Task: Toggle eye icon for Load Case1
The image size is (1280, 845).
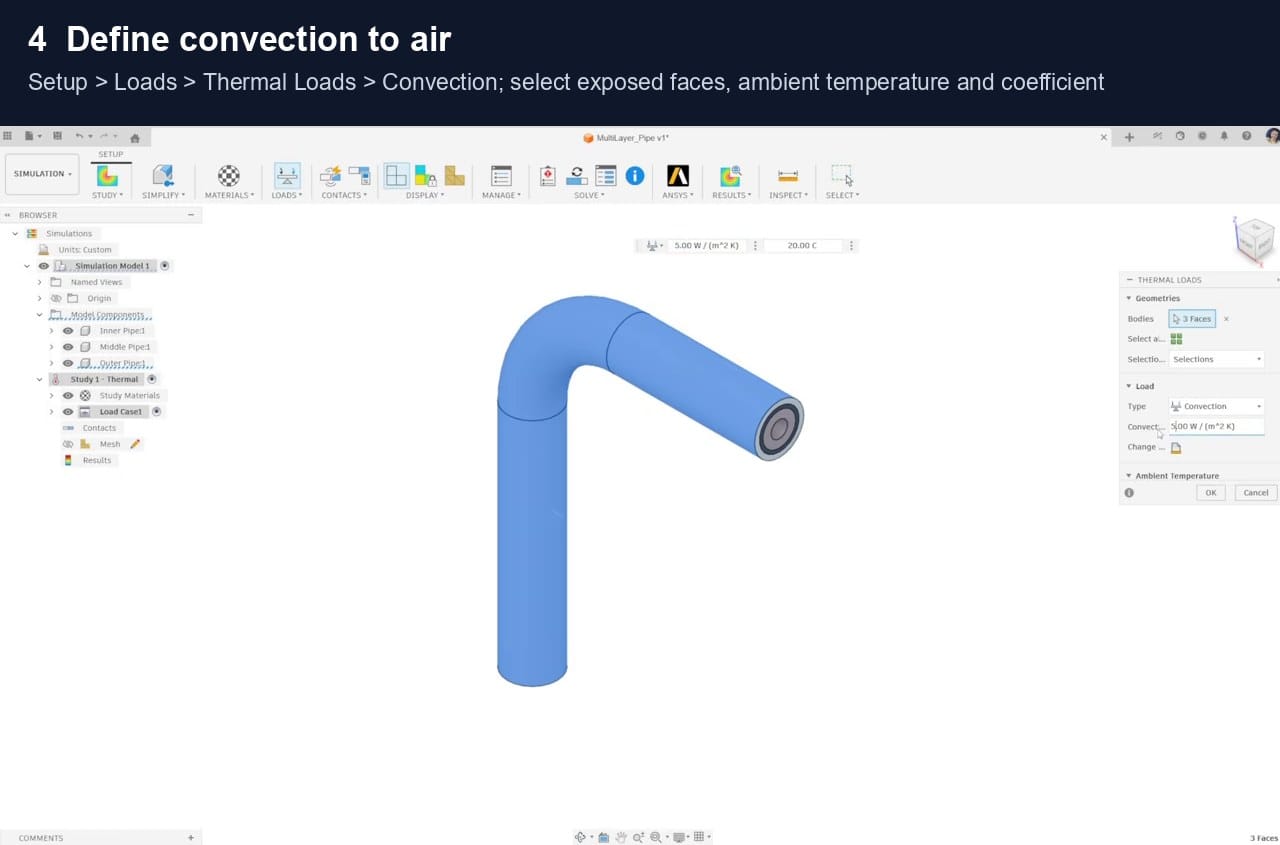Action: tap(68, 412)
